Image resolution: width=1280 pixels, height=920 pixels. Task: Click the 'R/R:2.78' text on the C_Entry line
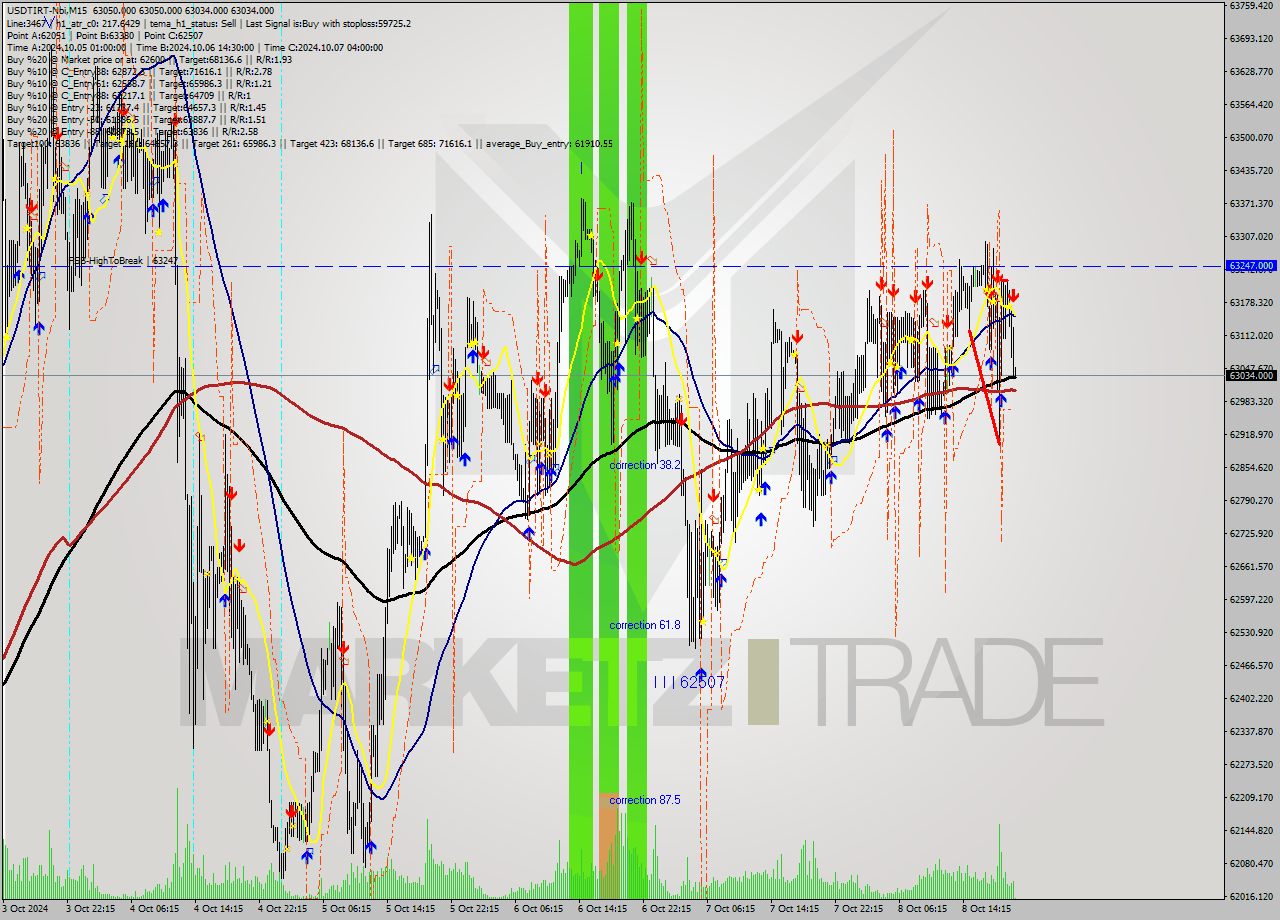pyautogui.click(x=253, y=71)
